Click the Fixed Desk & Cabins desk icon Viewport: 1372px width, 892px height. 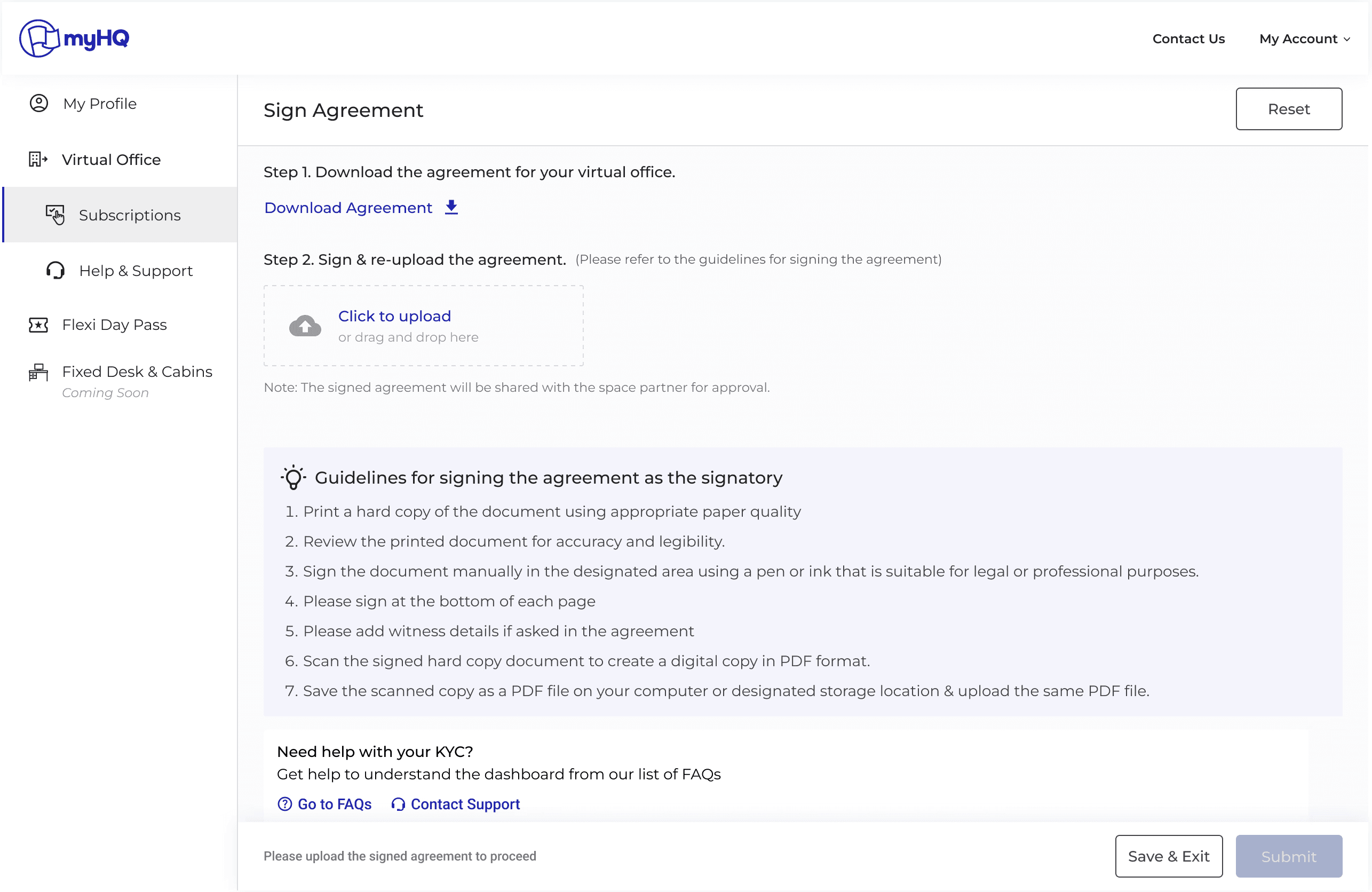click(38, 372)
